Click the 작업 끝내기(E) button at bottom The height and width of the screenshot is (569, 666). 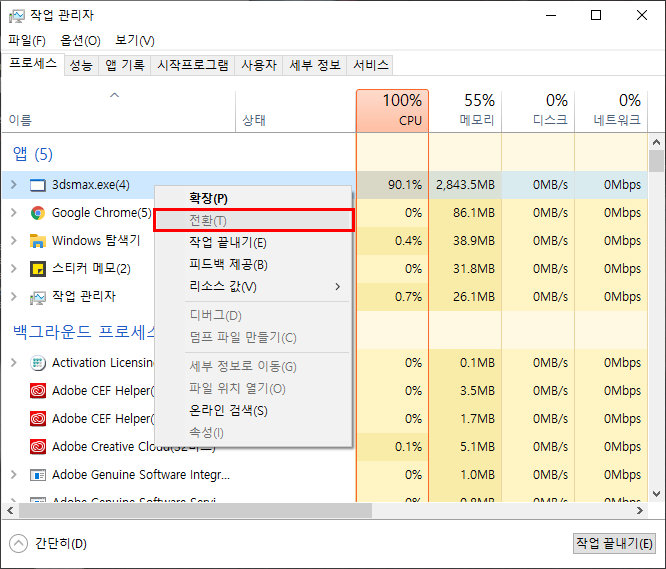[x=614, y=544]
